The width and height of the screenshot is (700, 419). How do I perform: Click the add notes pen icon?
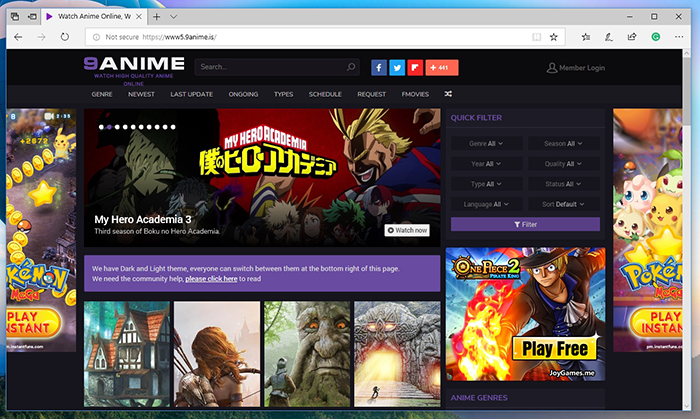pos(608,37)
